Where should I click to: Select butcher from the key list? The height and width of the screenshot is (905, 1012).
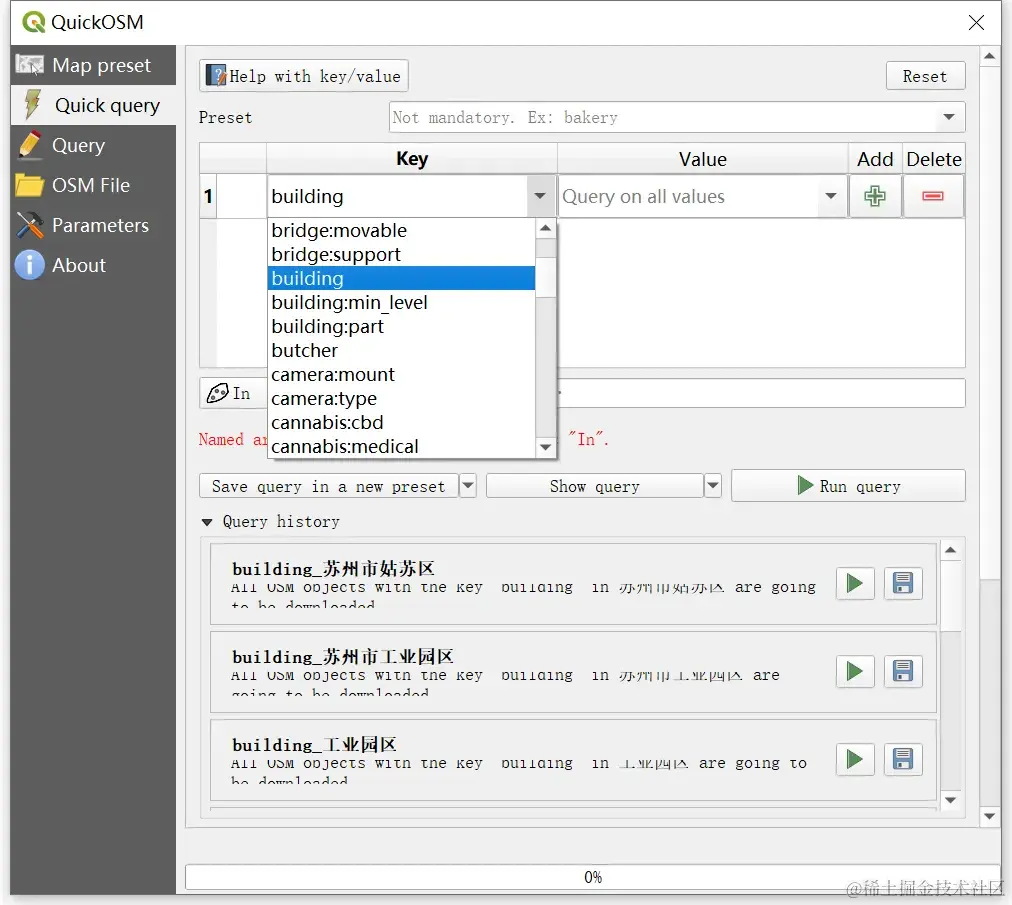[401, 351]
